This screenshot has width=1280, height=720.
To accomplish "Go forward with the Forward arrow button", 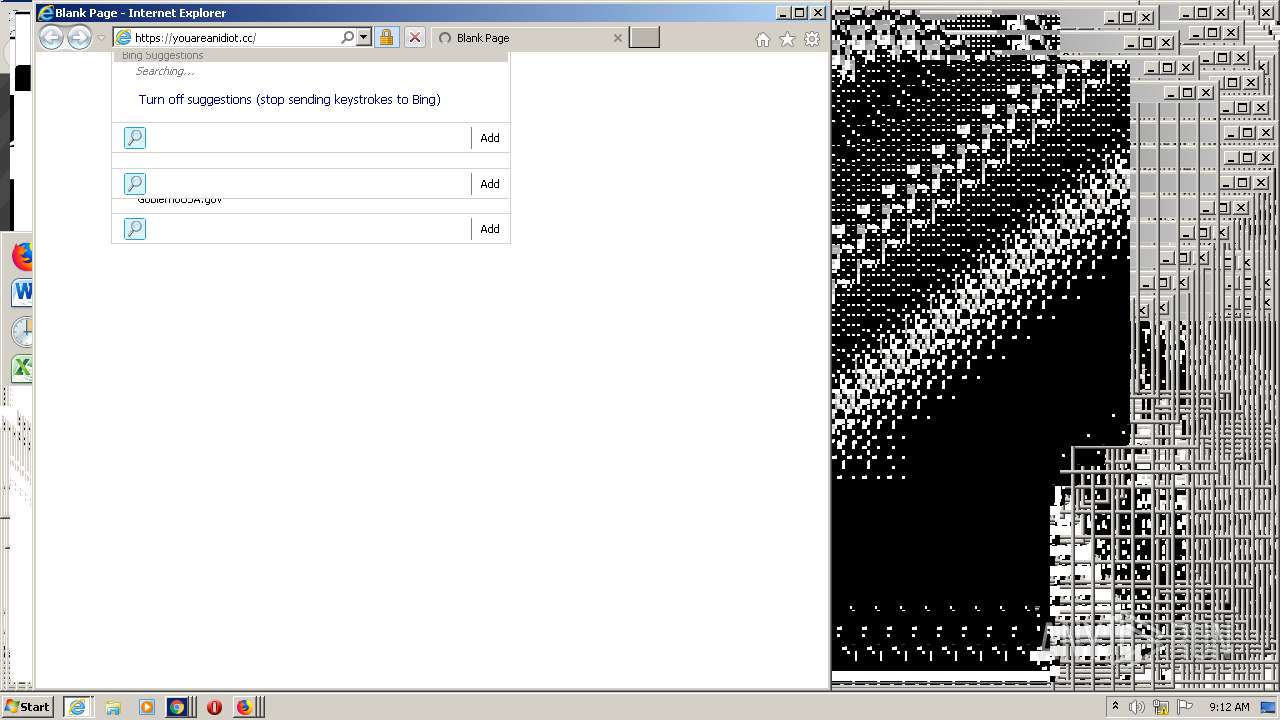I will click(x=79, y=38).
